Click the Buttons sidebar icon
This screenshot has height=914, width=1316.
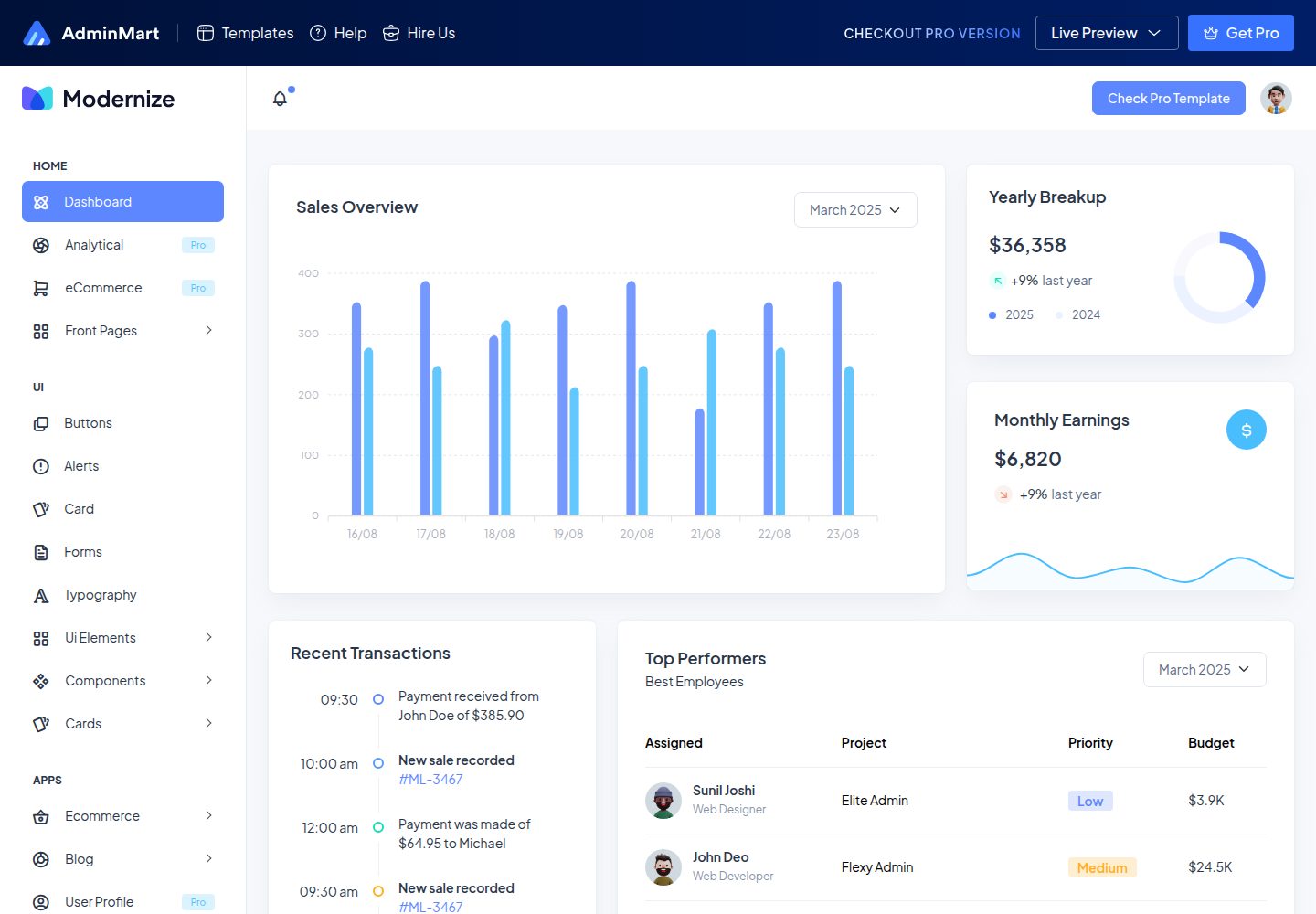click(x=41, y=423)
